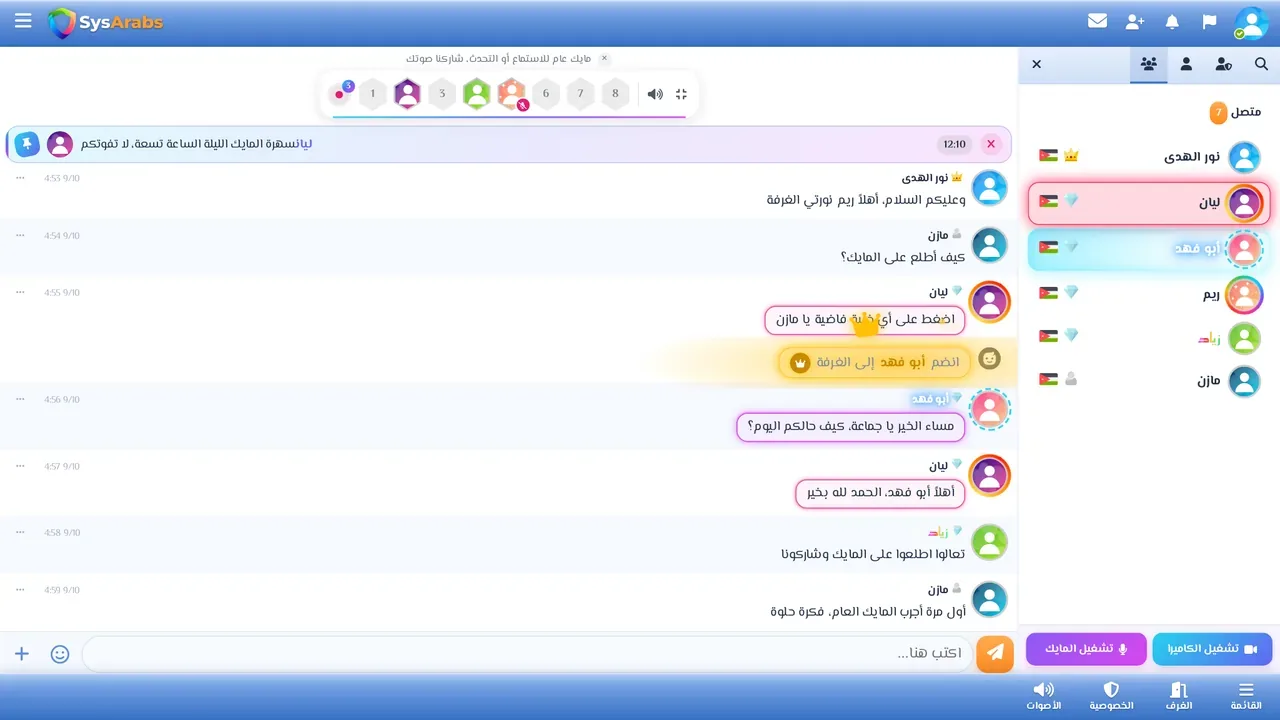Close the users side panel
This screenshot has height=720, width=1280.
(x=1036, y=64)
